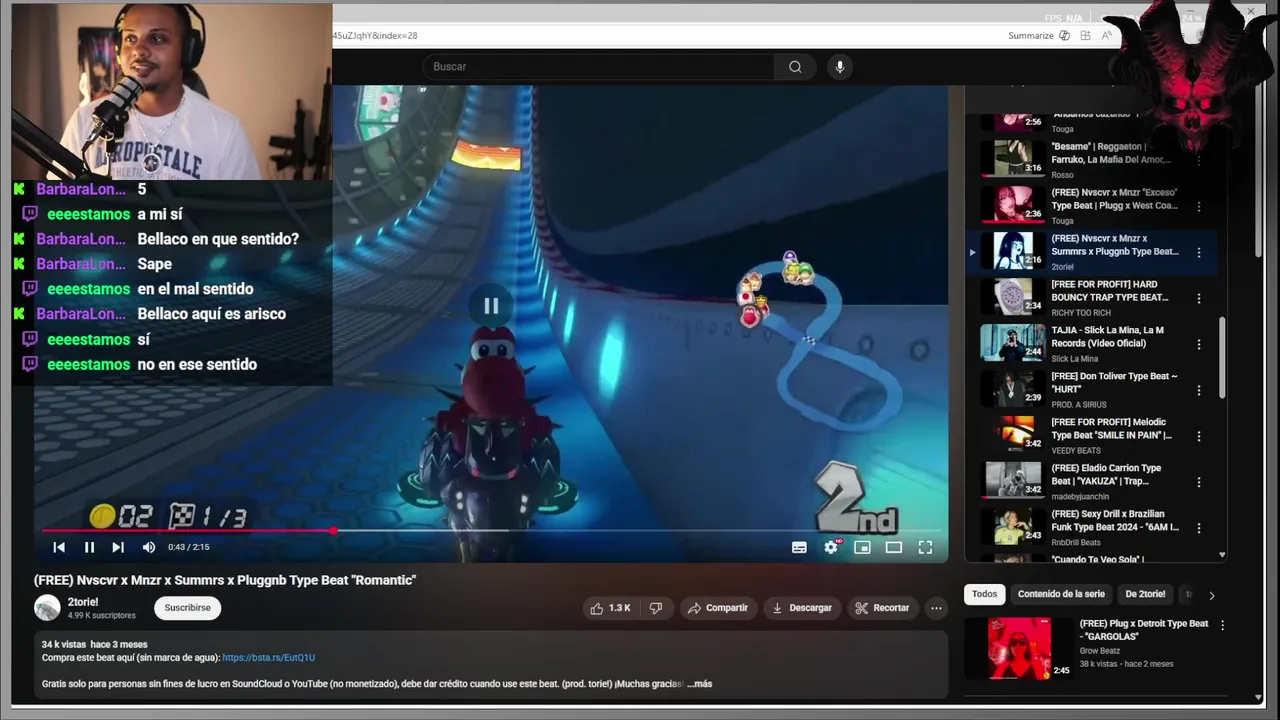The image size is (1280, 720).
Task: Click the 0:43 / 2:15 time display
Action: point(189,547)
